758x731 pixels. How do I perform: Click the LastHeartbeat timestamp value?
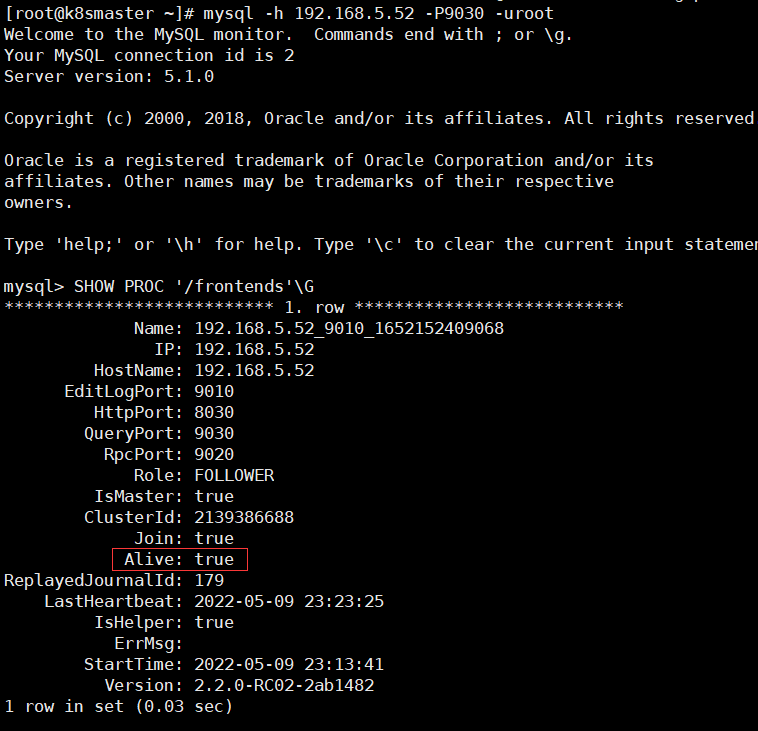coord(289,601)
